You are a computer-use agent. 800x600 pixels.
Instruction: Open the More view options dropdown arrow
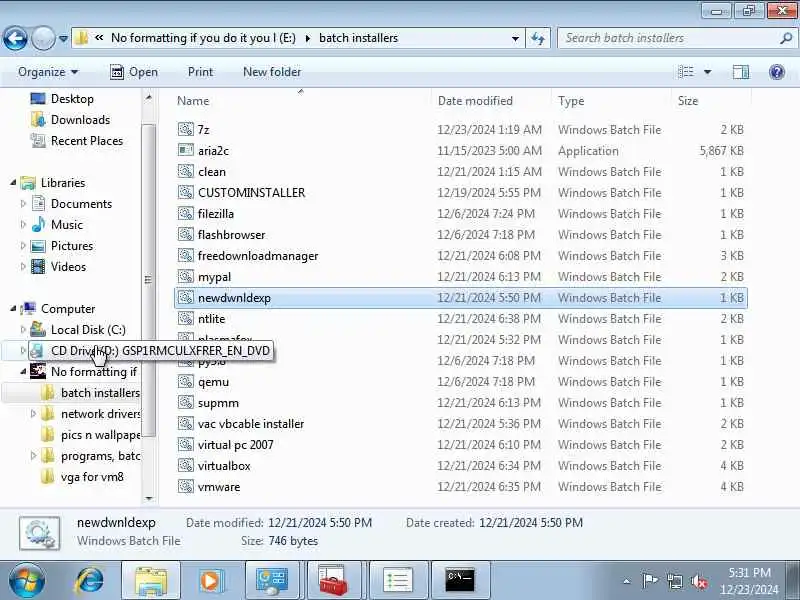[x=708, y=72]
